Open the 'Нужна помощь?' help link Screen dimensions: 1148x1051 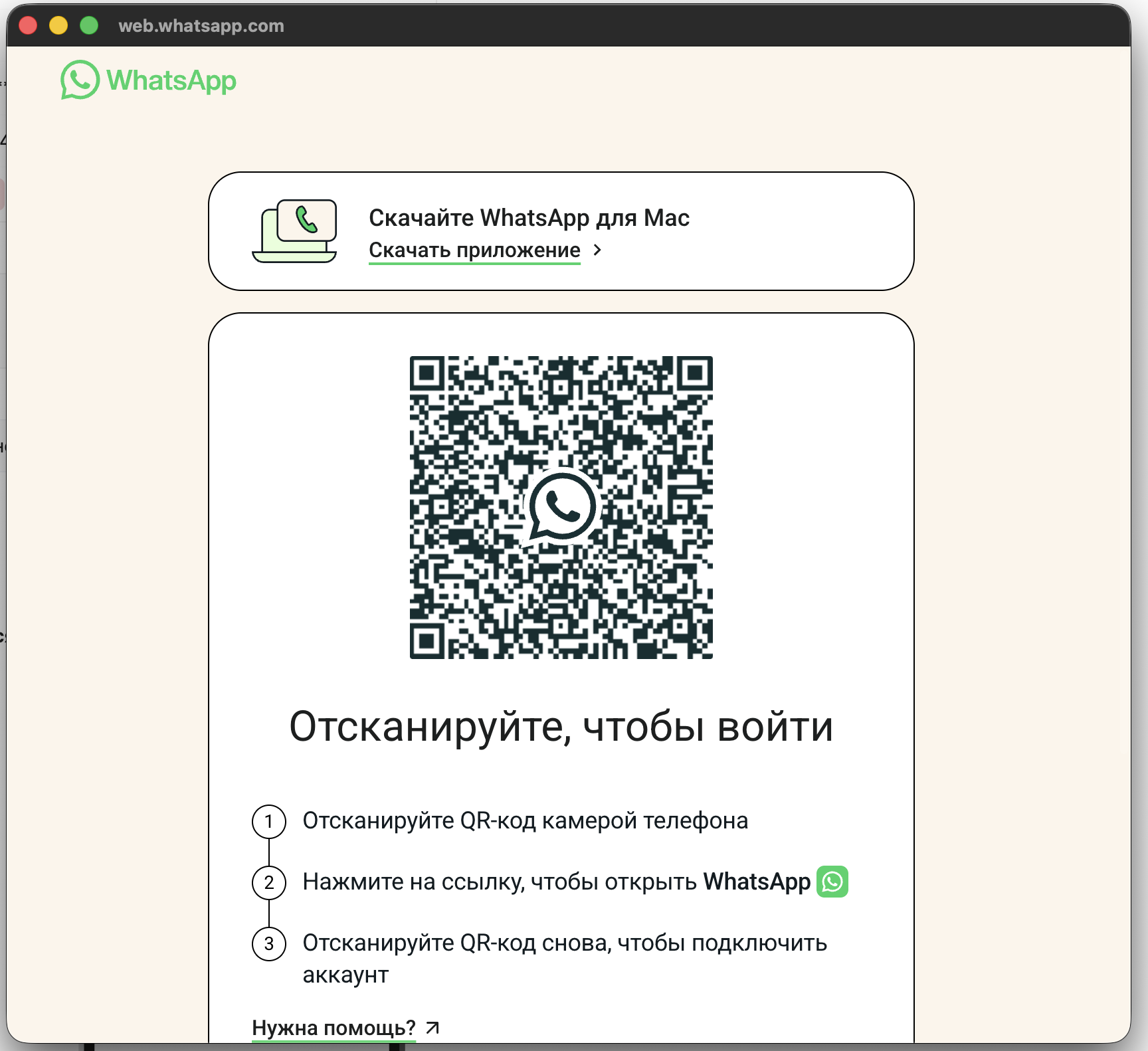[334, 1028]
